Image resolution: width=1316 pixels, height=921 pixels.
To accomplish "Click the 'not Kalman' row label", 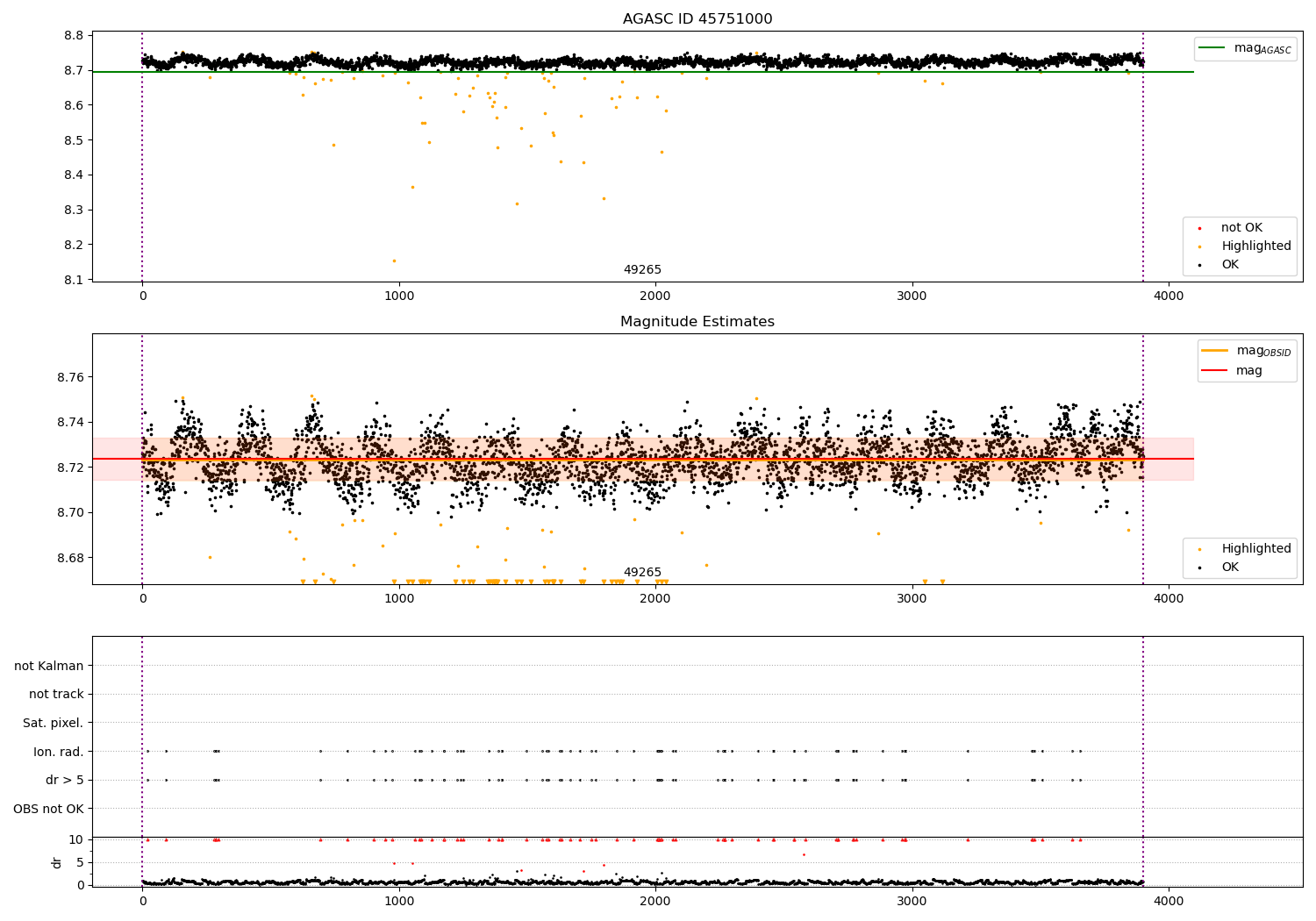I will pyautogui.click(x=49, y=667).
